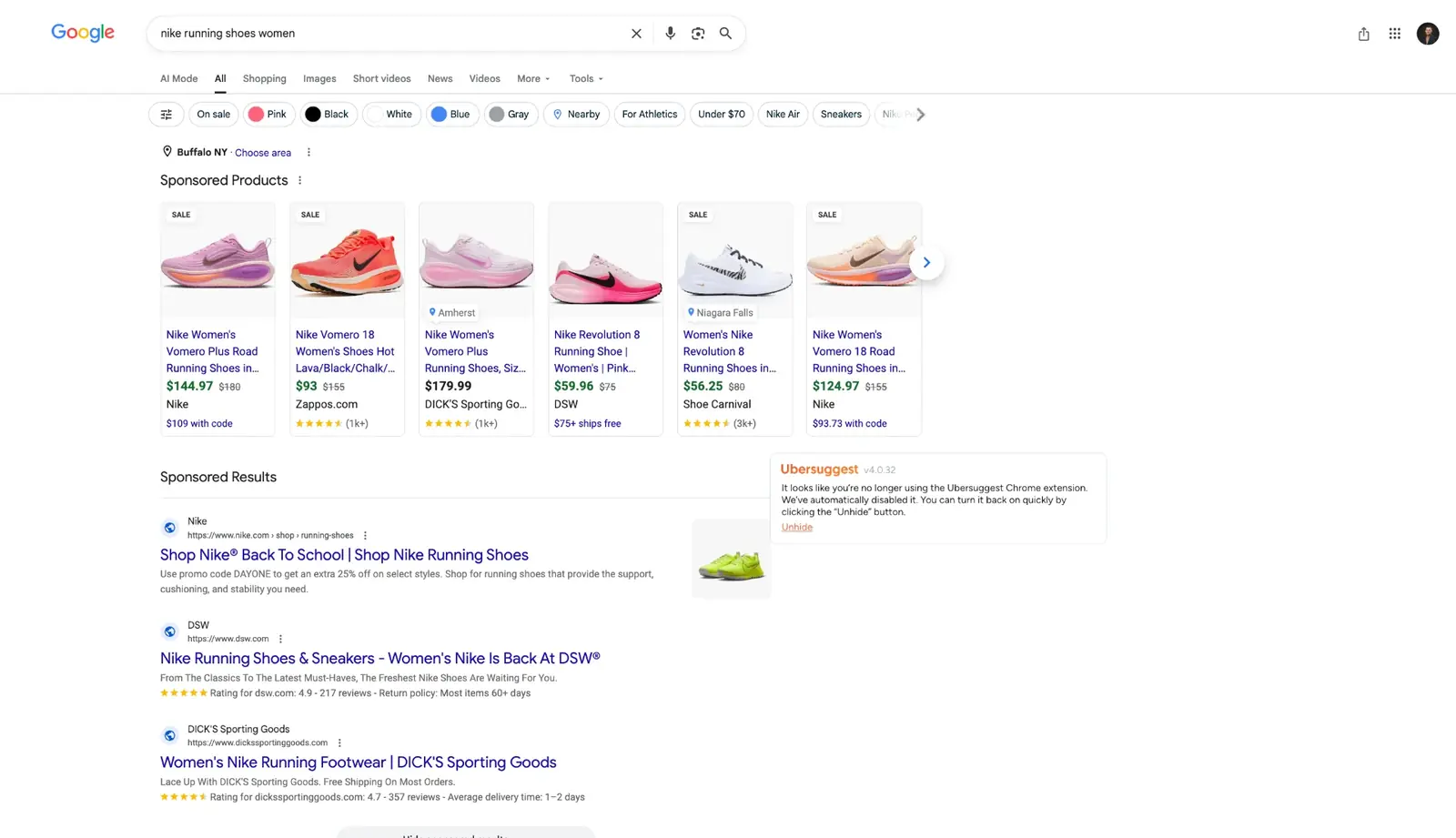Image resolution: width=1456 pixels, height=838 pixels.
Task: Show more filter chips with right arrow
Action: tap(920, 115)
